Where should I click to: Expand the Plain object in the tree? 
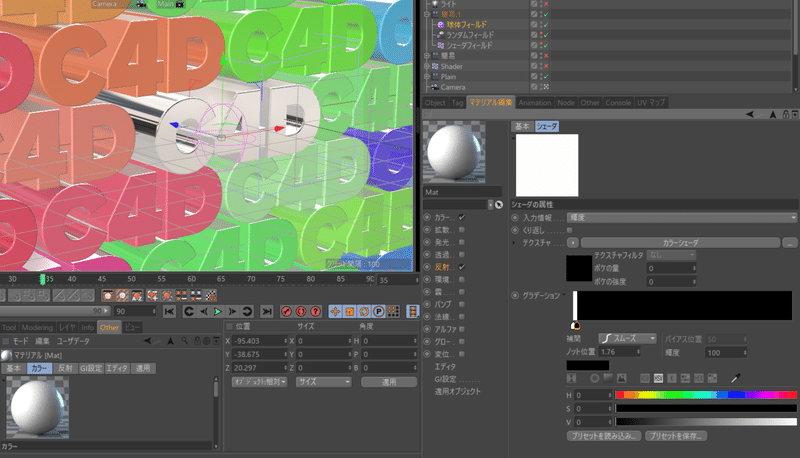427,77
